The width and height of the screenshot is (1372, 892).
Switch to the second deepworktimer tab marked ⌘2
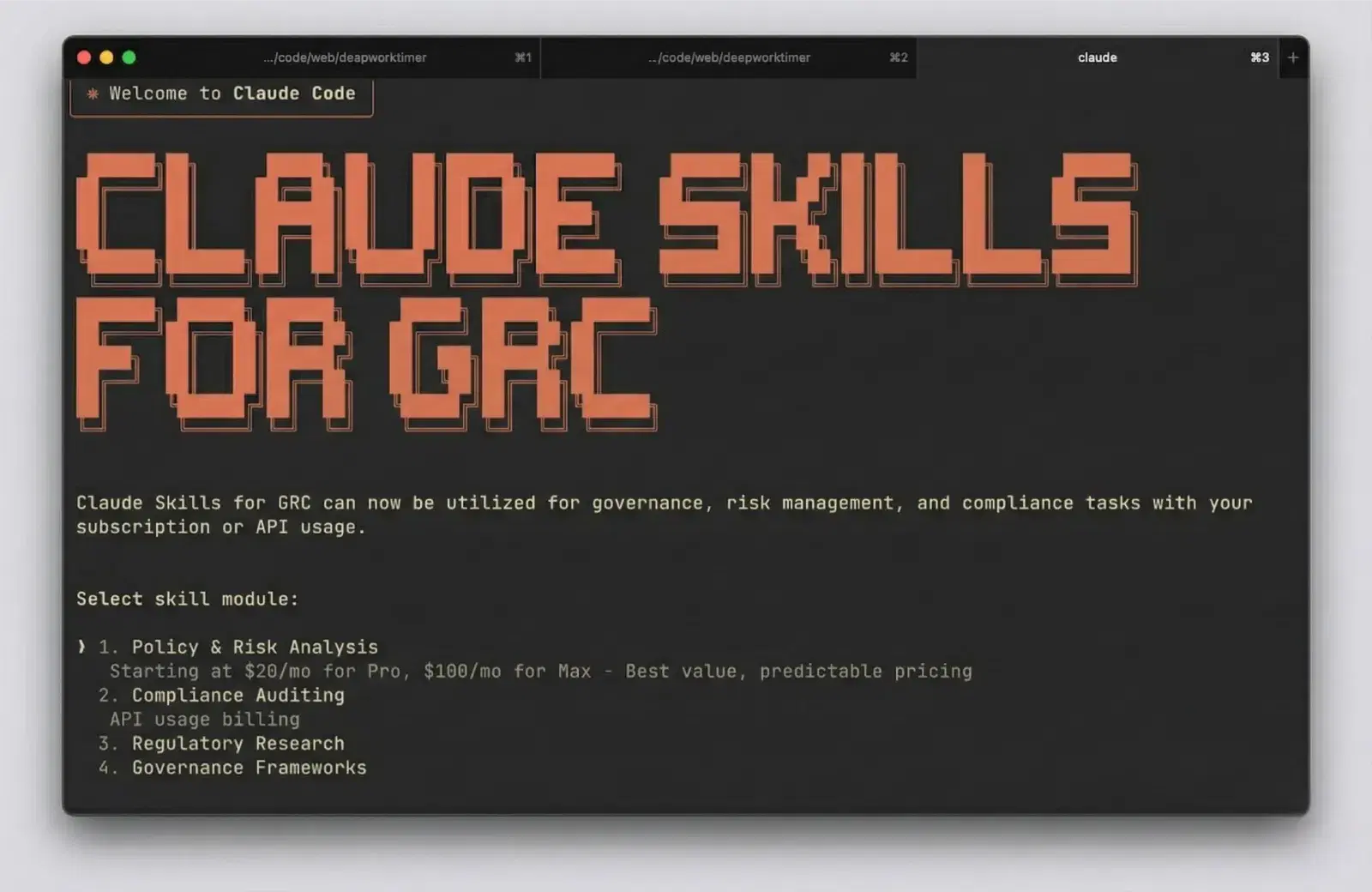[729, 57]
